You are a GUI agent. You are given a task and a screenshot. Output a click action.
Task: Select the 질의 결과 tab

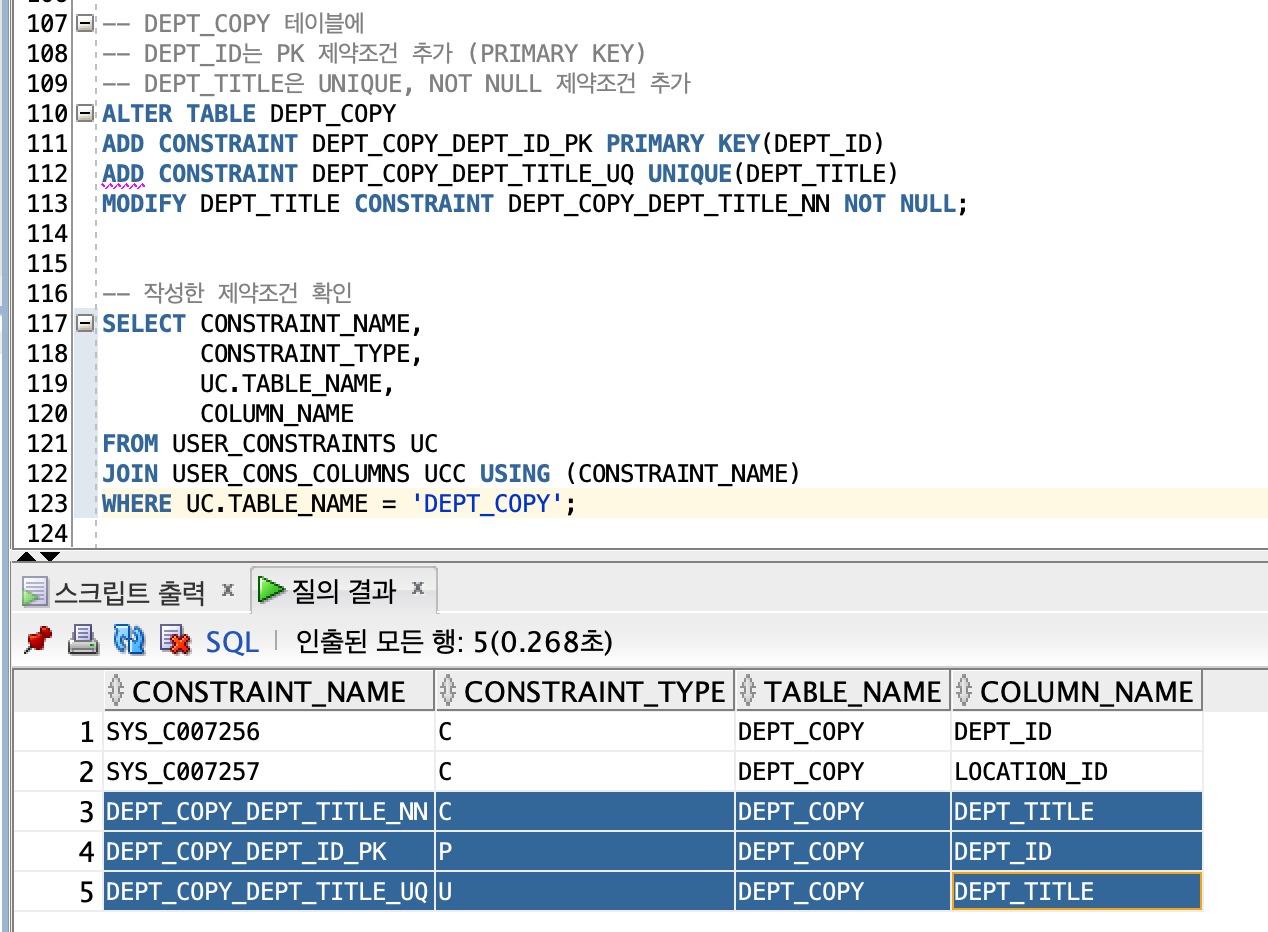tap(344, 591)
